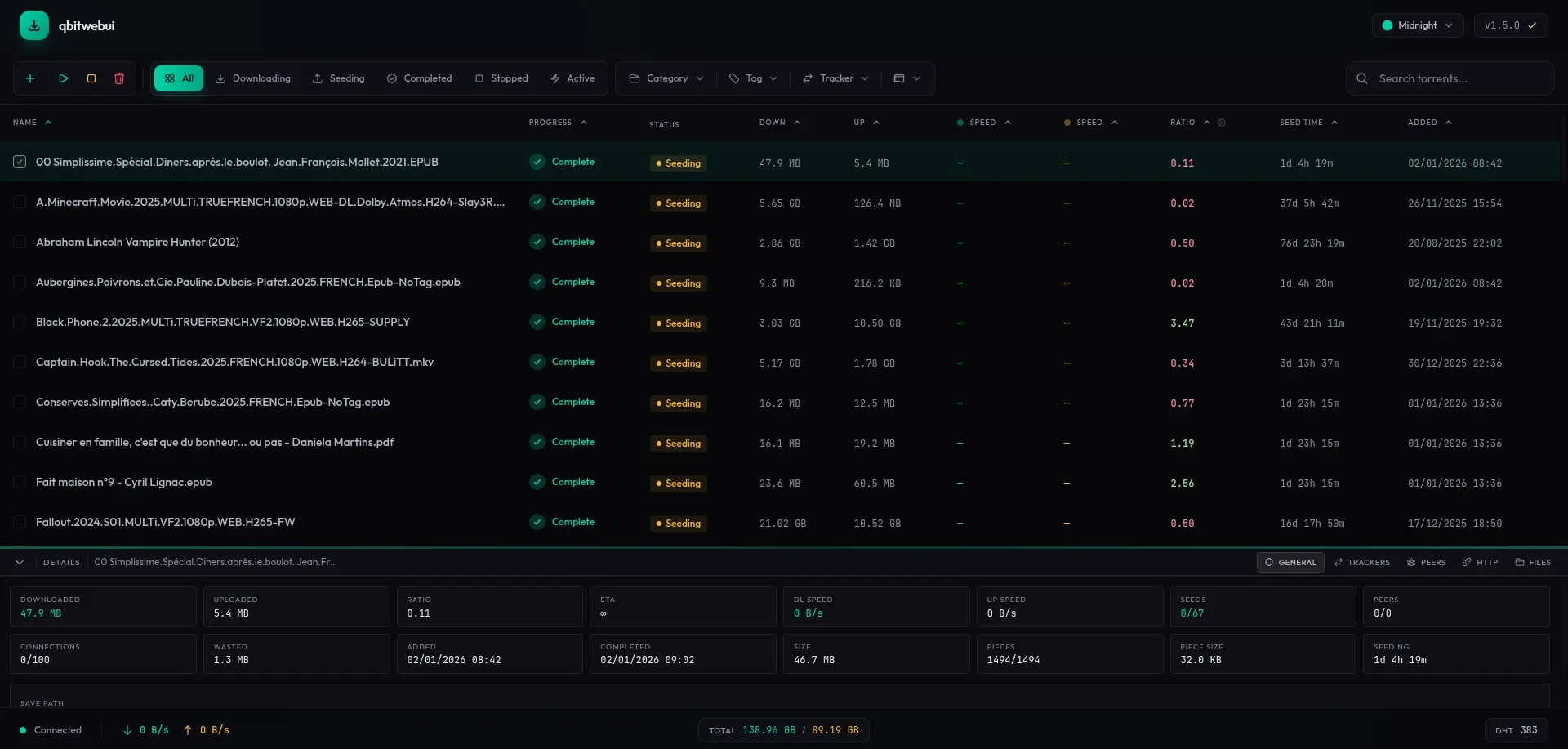Open the Trackers tab in details panel
The width and height of the screenshot is (1568, 749).
click(1361, 562)
